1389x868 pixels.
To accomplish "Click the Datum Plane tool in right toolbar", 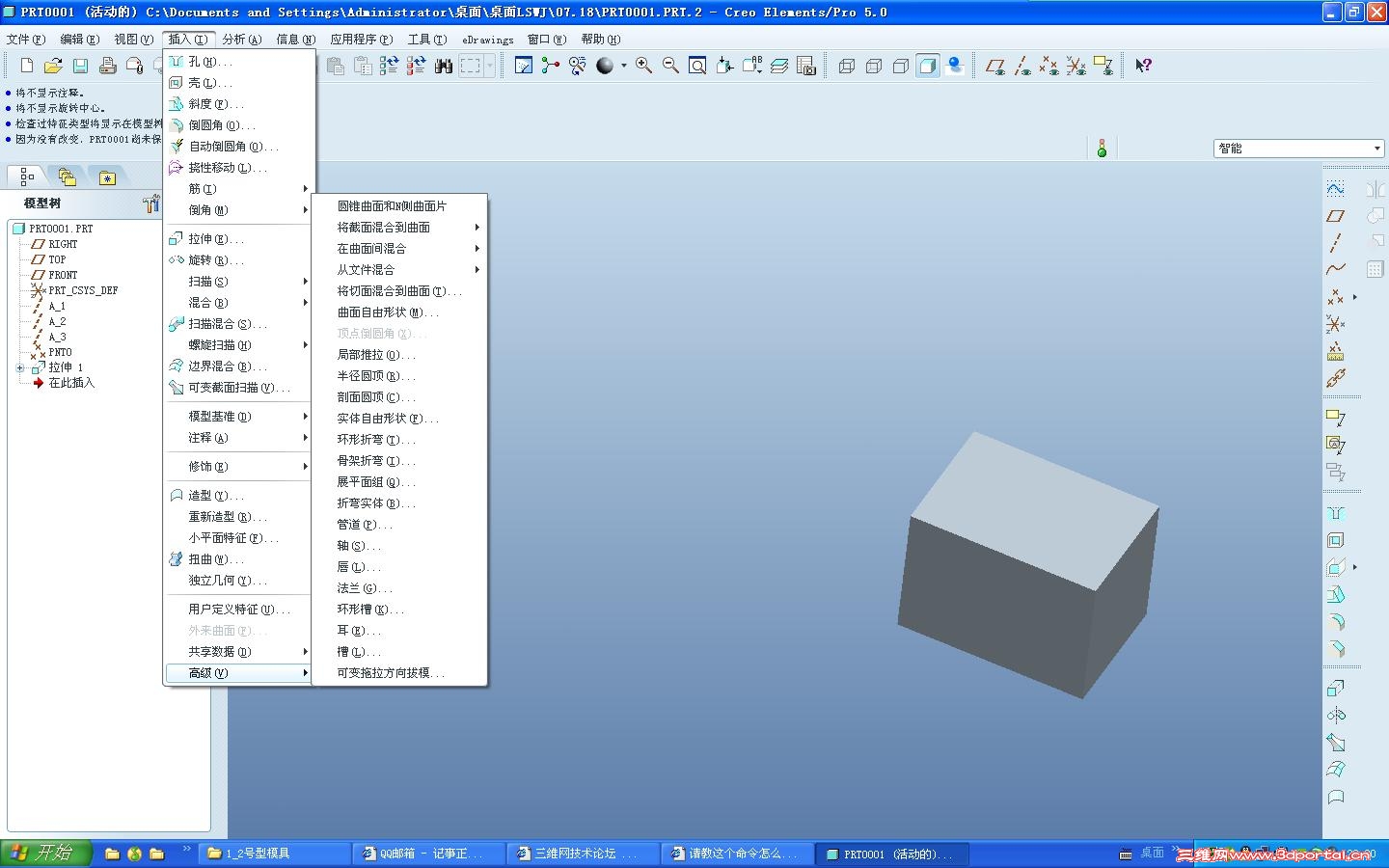I will coord(1336,216).
